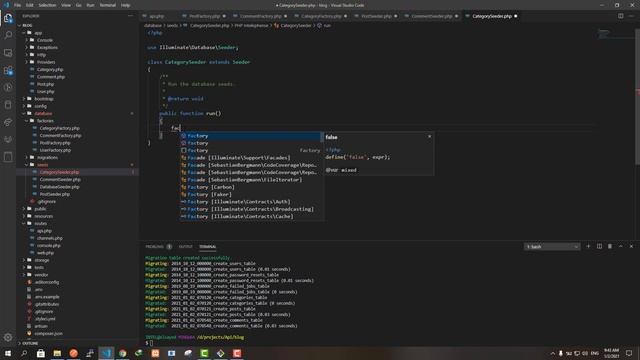Switch to the PostFactory.php tab
Viewport: 640px width, 360px height.
[x=204, y=16]
